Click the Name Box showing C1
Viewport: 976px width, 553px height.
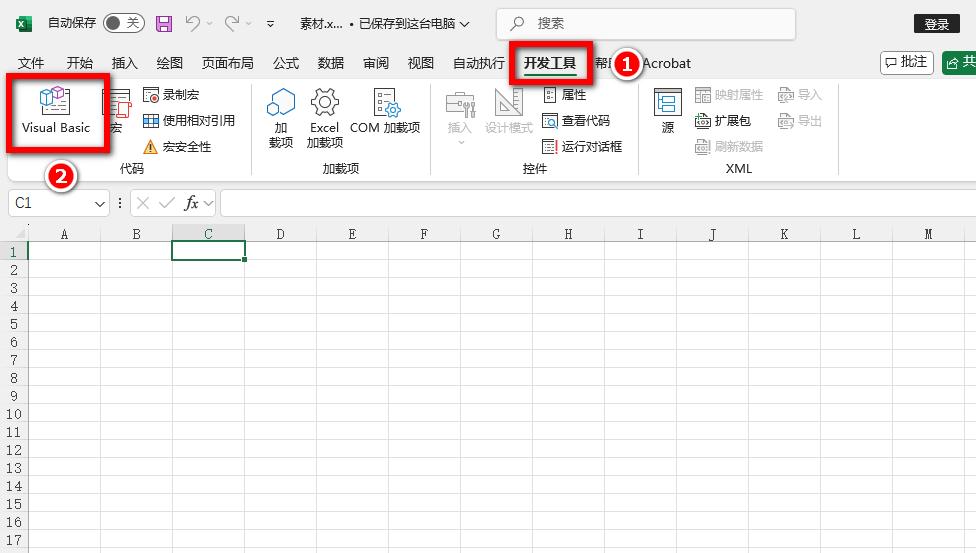50,203
